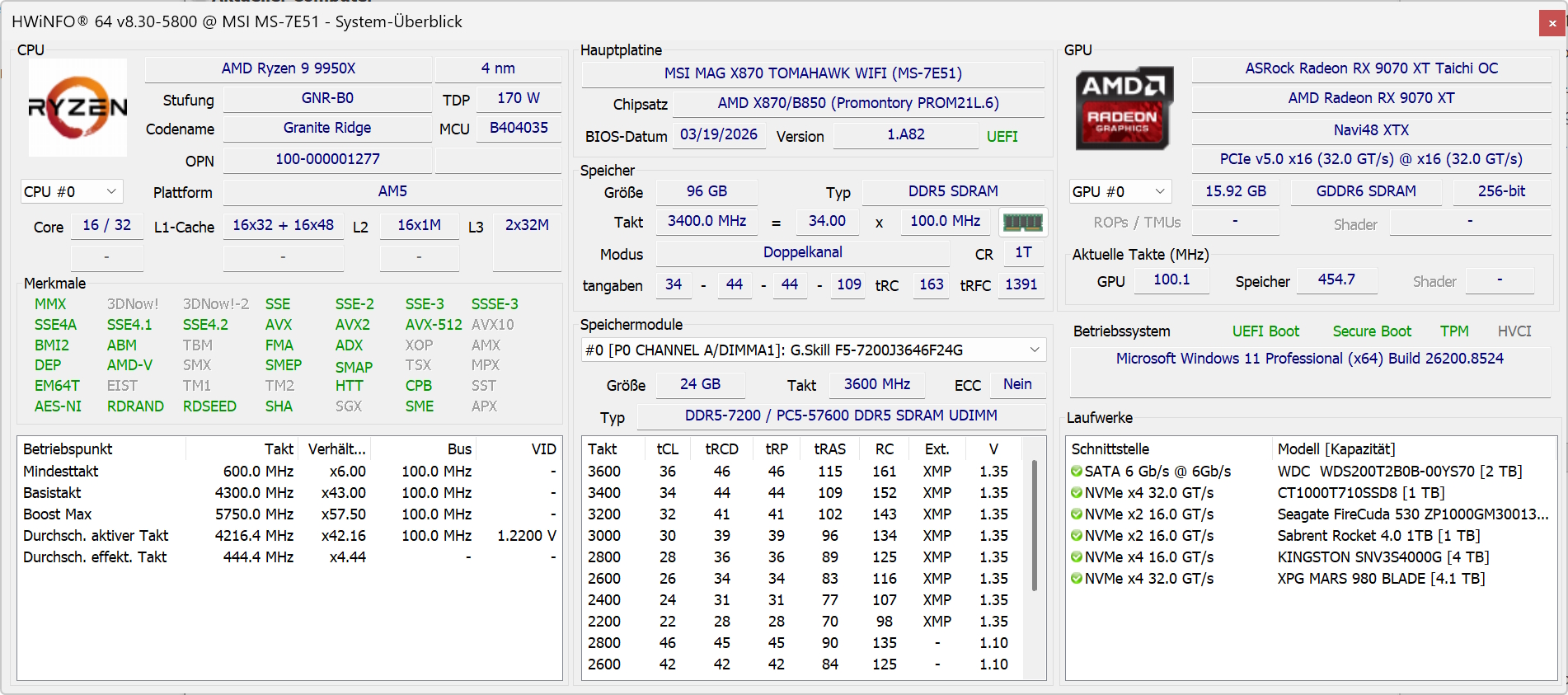Open the GPU #0 selector dropdown
The image size is (1568, 695).
(1120, 192)
